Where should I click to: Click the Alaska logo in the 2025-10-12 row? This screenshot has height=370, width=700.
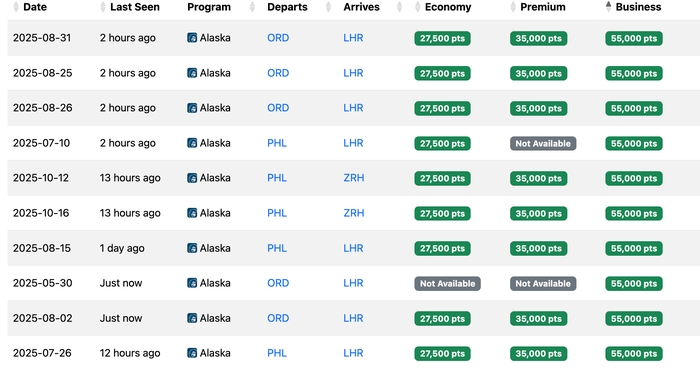tap(192, 178)
